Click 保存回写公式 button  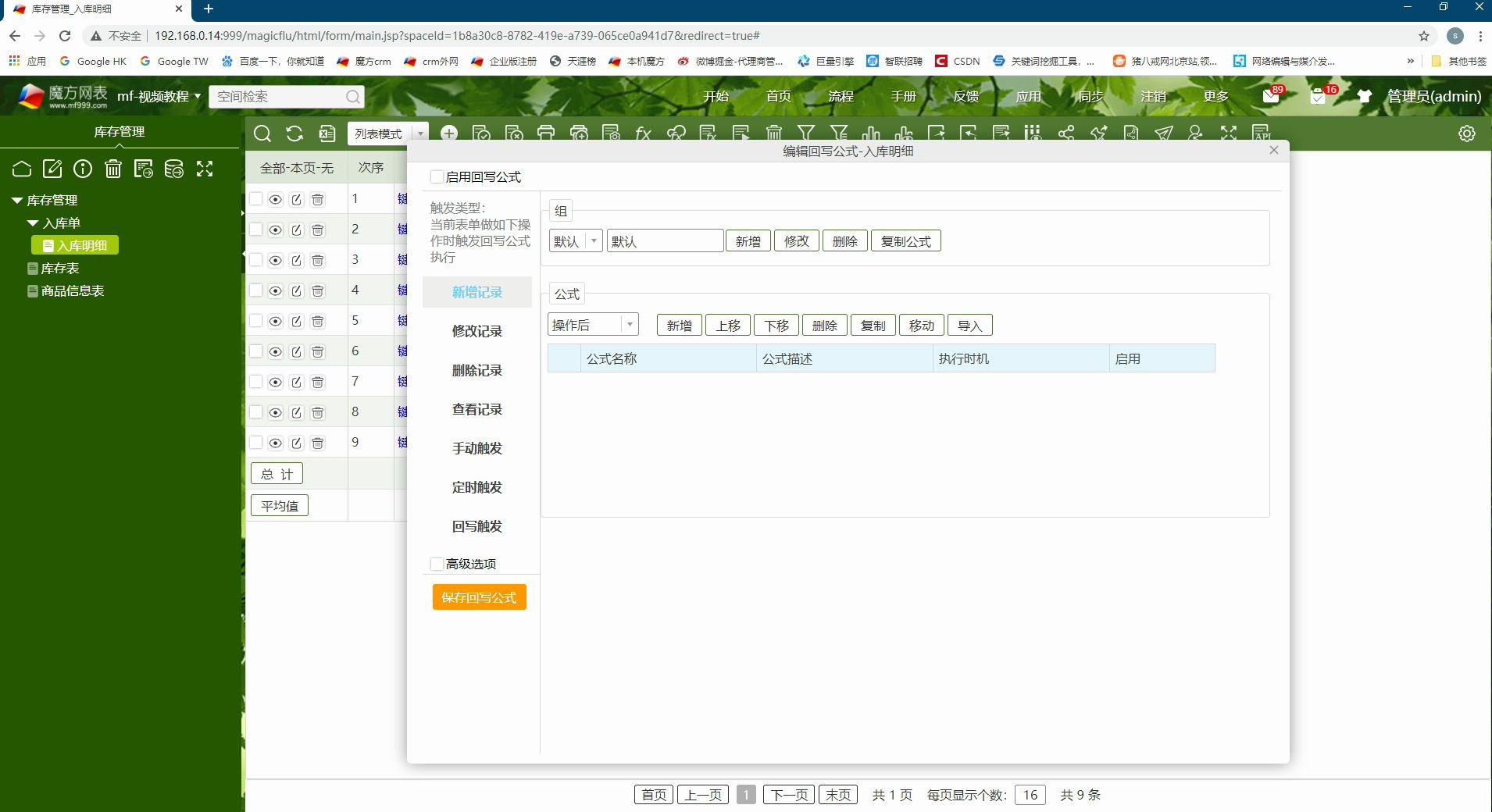pos(479,597)
